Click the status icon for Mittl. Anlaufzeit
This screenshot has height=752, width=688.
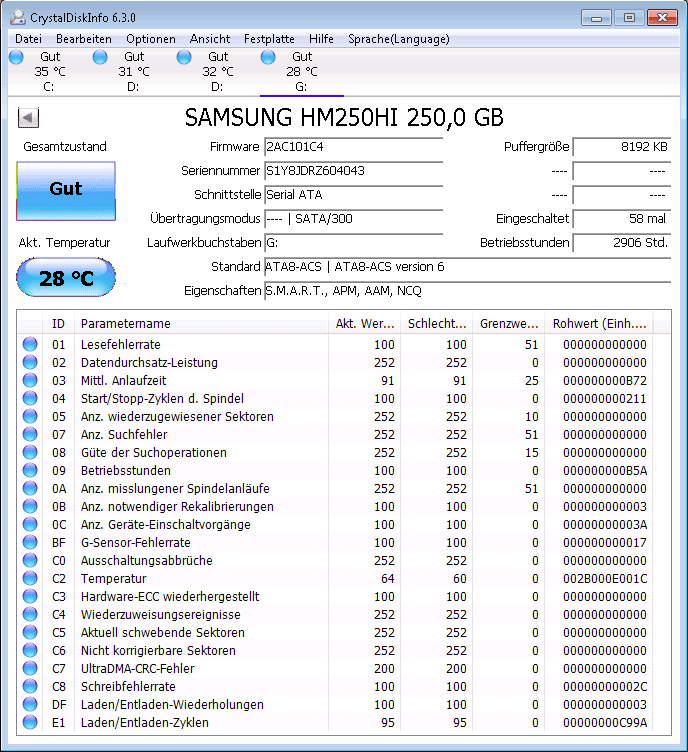(30, 380)
